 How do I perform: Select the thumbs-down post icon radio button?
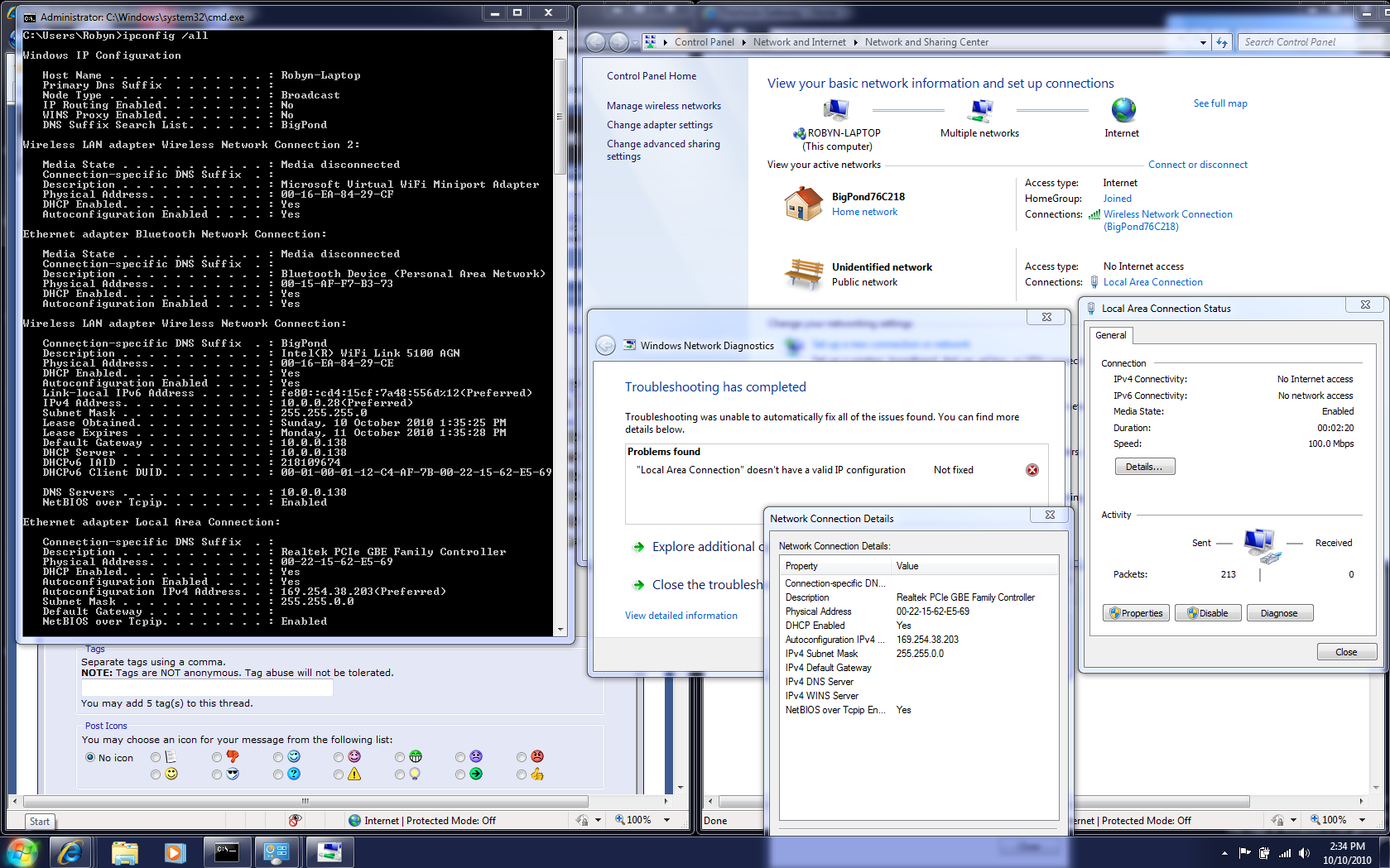tap(217, 757)
